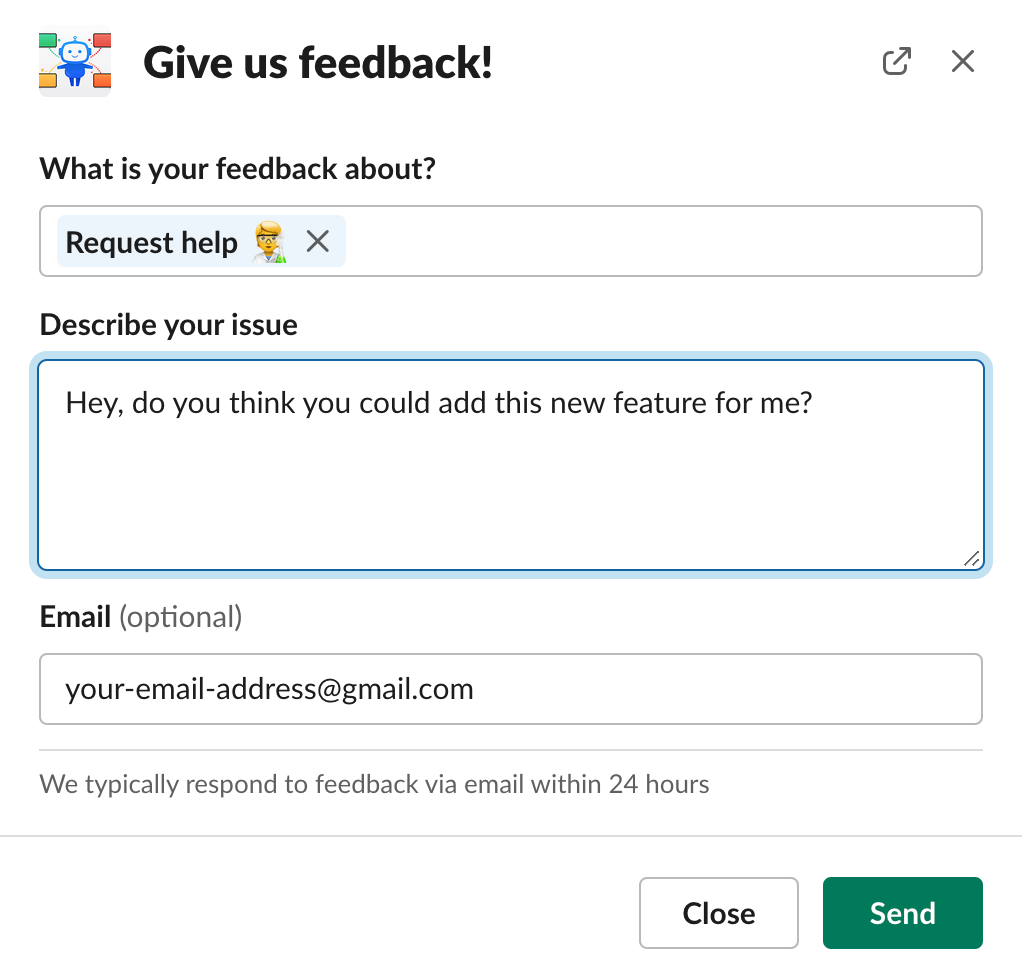The image size is (1022, 976).
Task: Focus the Describe your issue text area
Action: tap(511, 466)
